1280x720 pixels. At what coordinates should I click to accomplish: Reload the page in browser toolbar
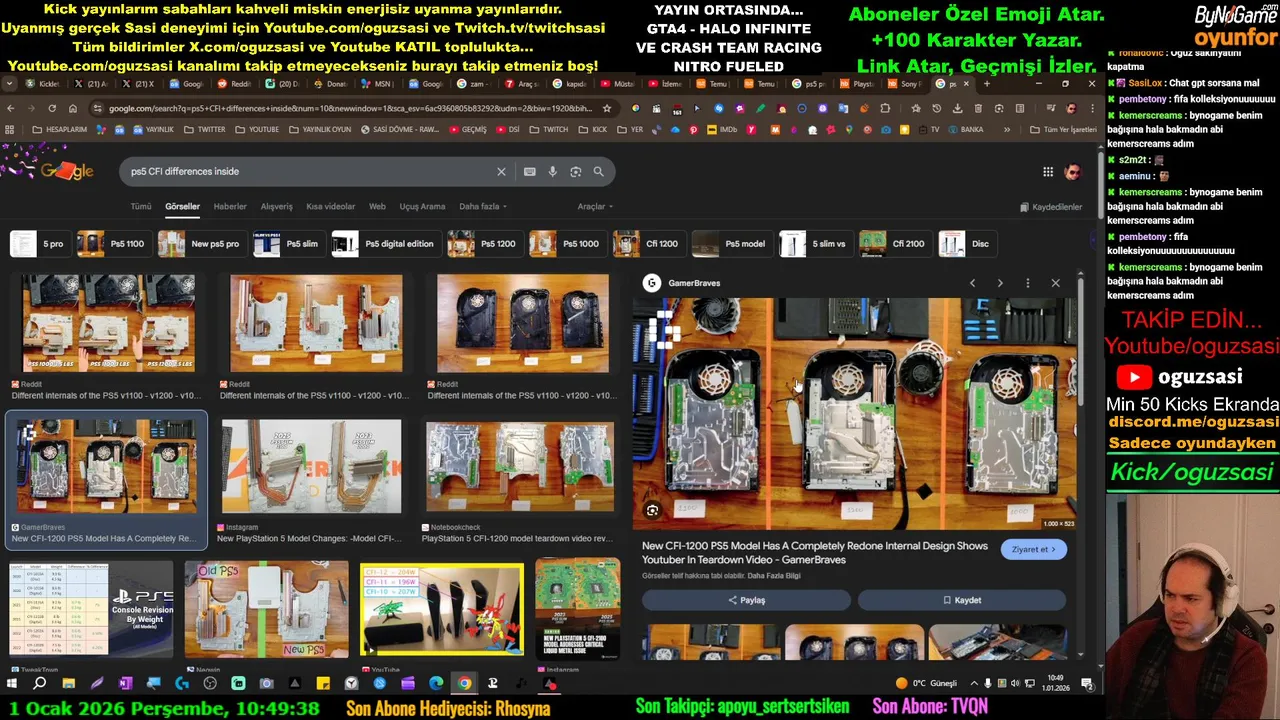tap(52, 108)
